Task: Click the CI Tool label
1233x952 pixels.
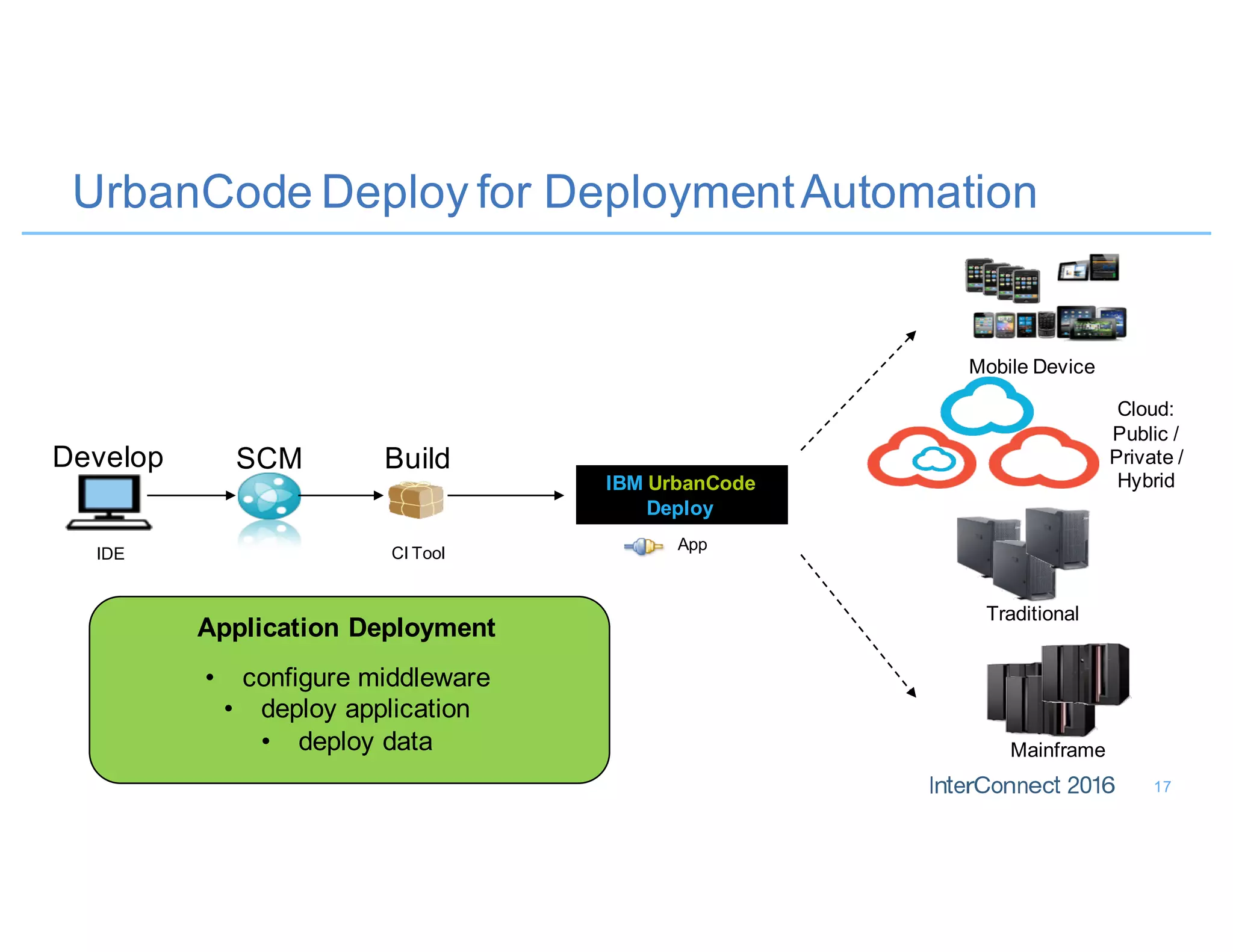Action: click(x=418, y=553)
